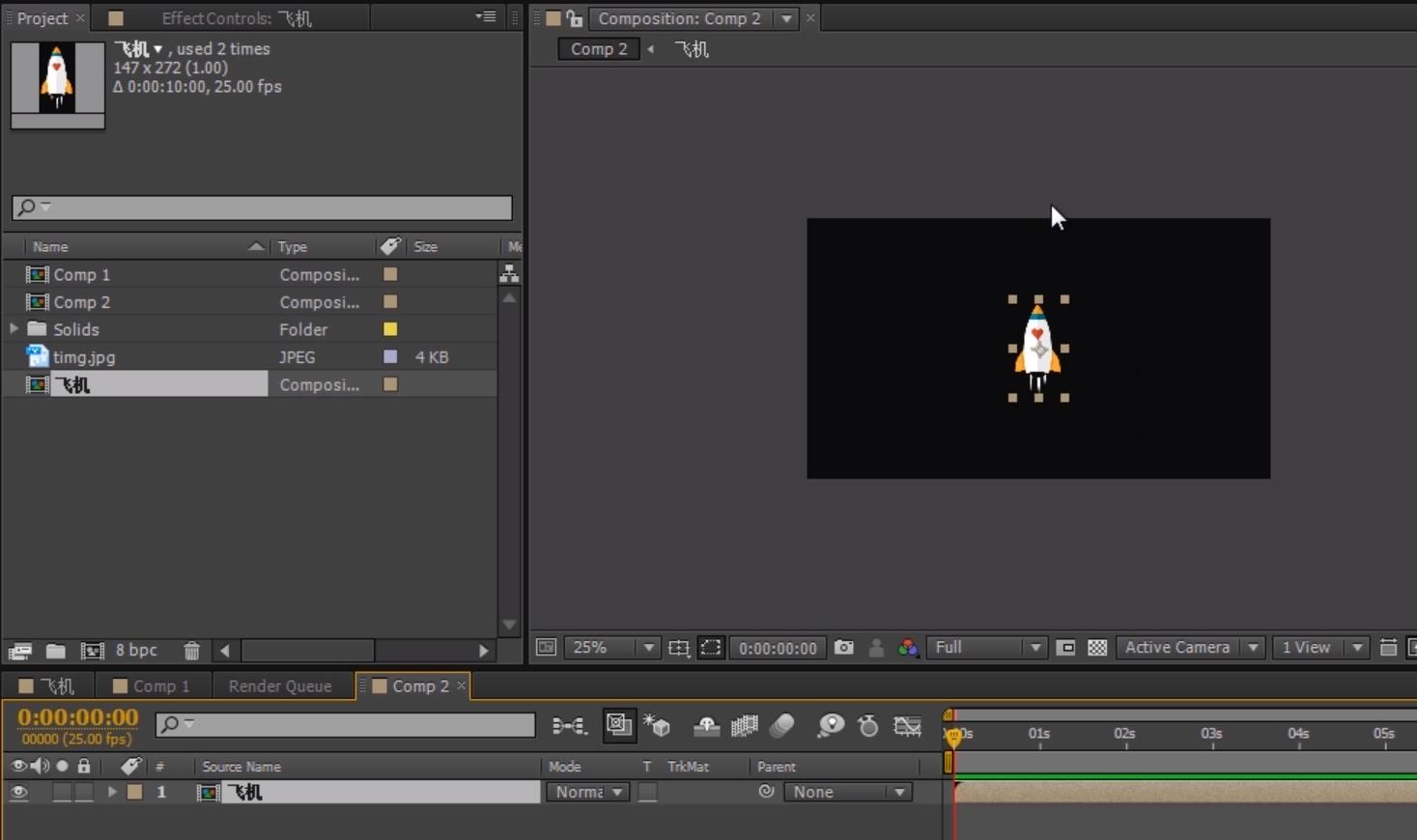Open the Composition Mini-Flowchart icon
The image size is (1417, 840).
pyautogui.click(x=569, y=725)
